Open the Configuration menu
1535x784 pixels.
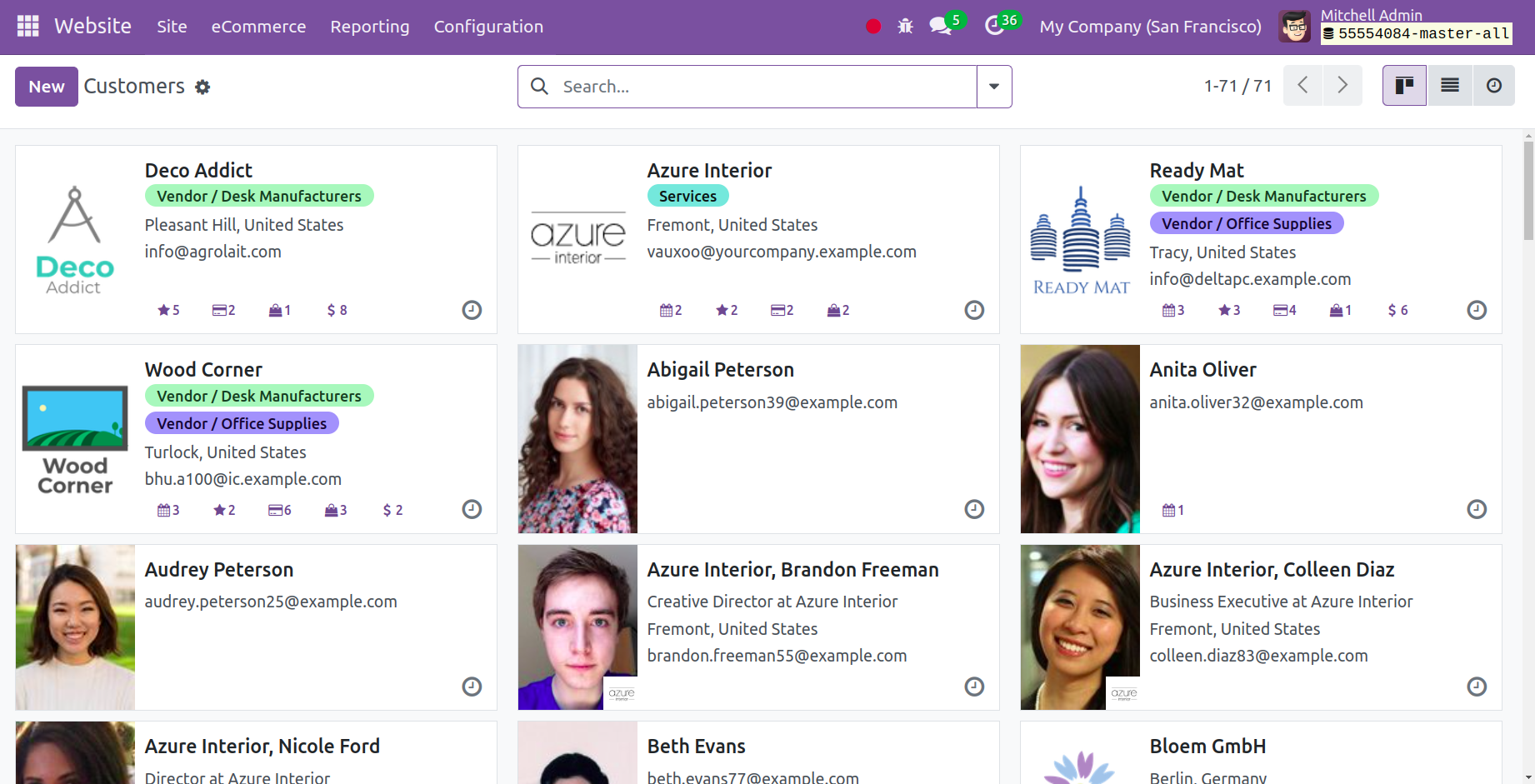[488, 26]
